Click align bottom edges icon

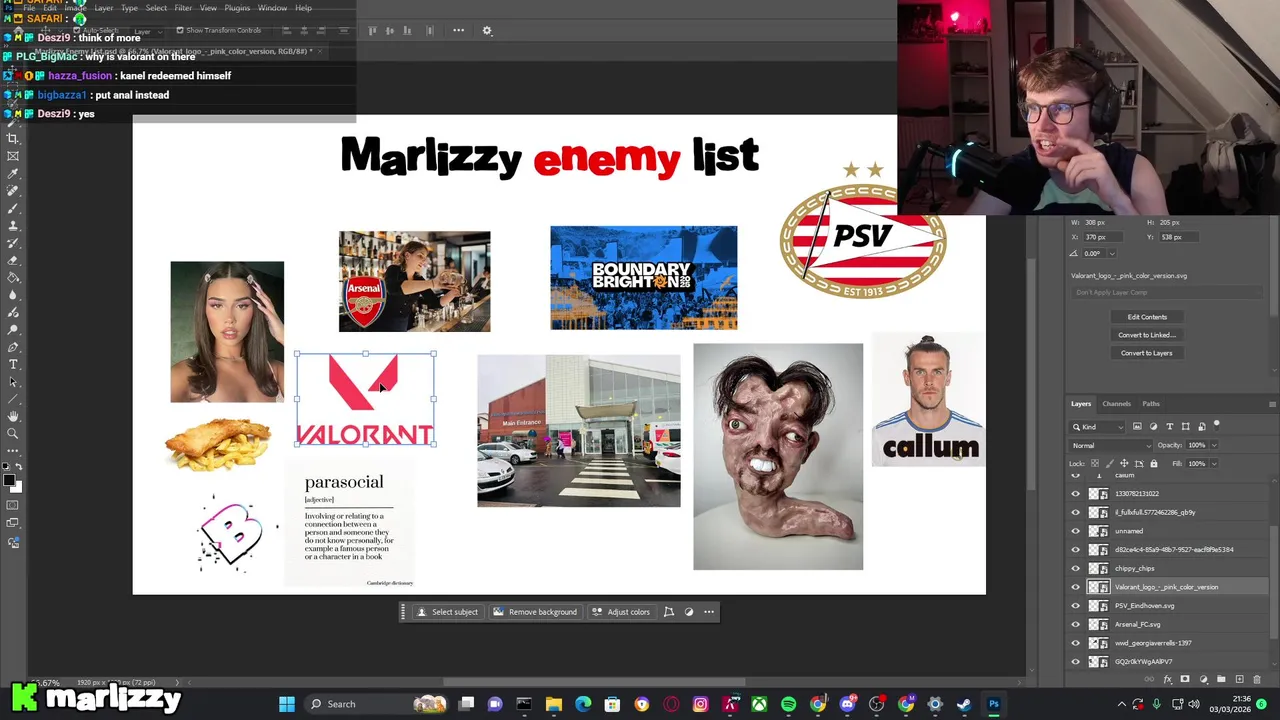(x=407, y=30)
